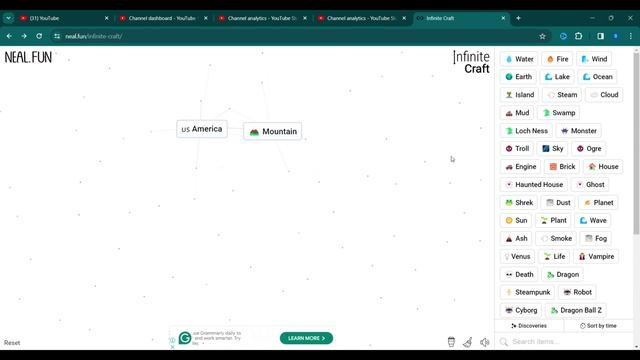Screen dimensions: 640x360
Task: Select the Vampire element
Action: coord(596,256)
